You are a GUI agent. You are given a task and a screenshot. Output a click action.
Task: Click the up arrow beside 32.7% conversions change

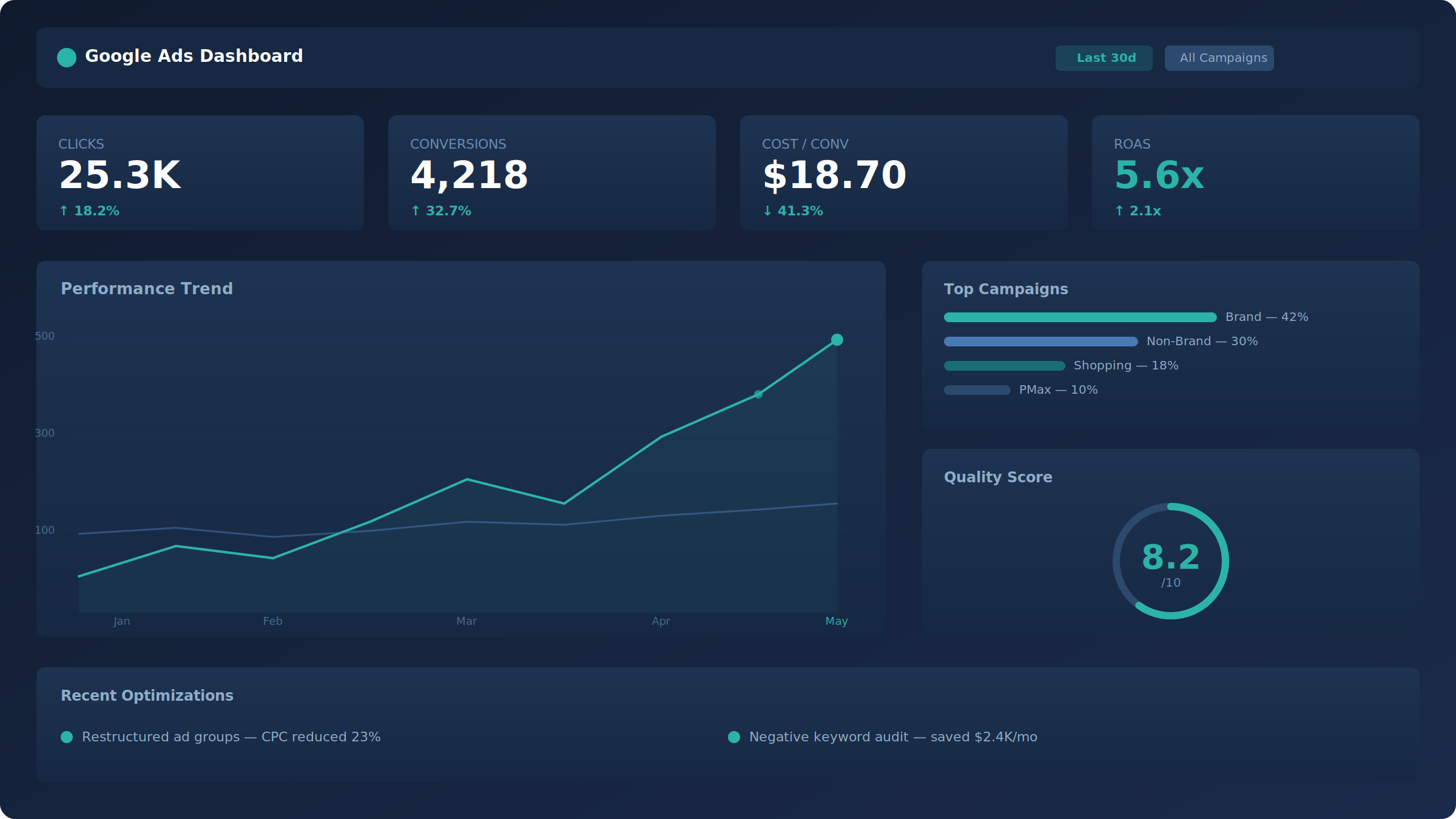416,211
